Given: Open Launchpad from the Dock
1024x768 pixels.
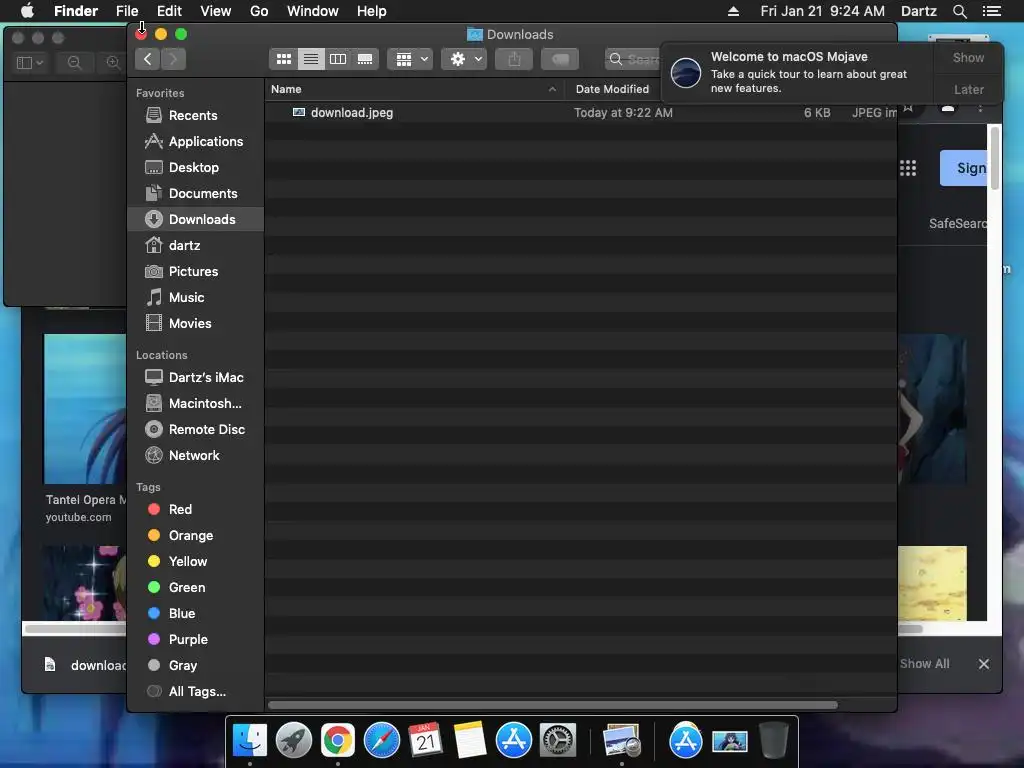Looking at the screenshot, I should click(294, 741).
